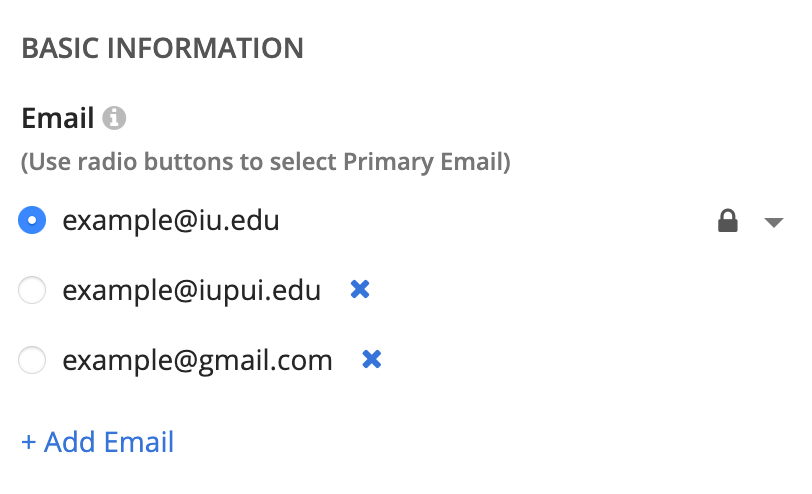
Task: Set example@iupui.edu as primary via radio button
Action: pyautogui.click(x=32, y=290)
